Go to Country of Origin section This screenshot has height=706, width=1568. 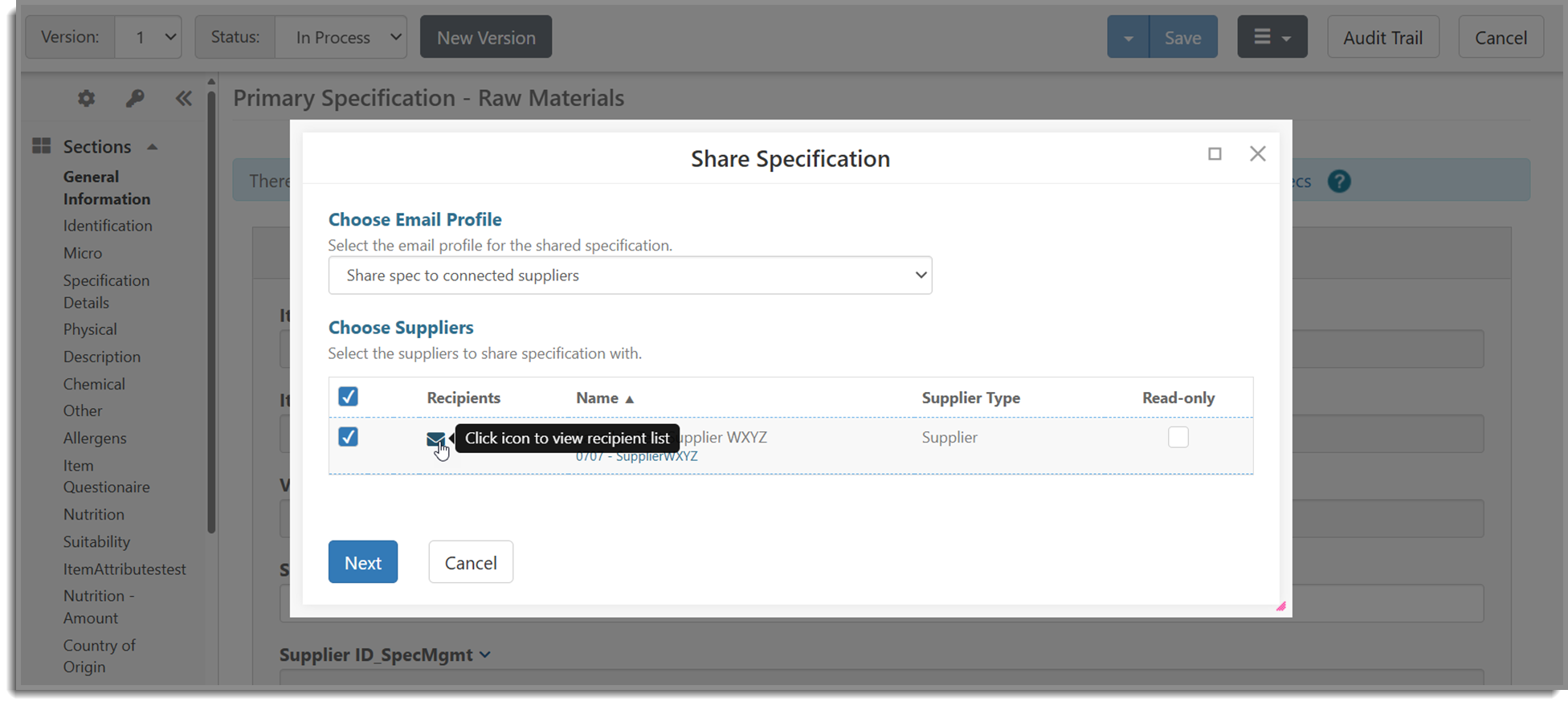100,655
